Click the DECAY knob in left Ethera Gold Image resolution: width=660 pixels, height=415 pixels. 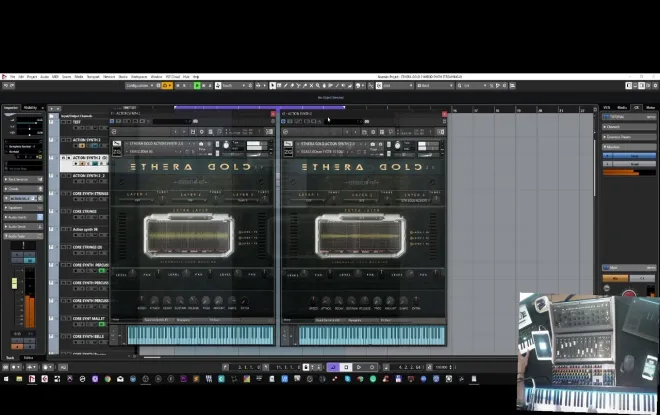[x=167, y=301]
